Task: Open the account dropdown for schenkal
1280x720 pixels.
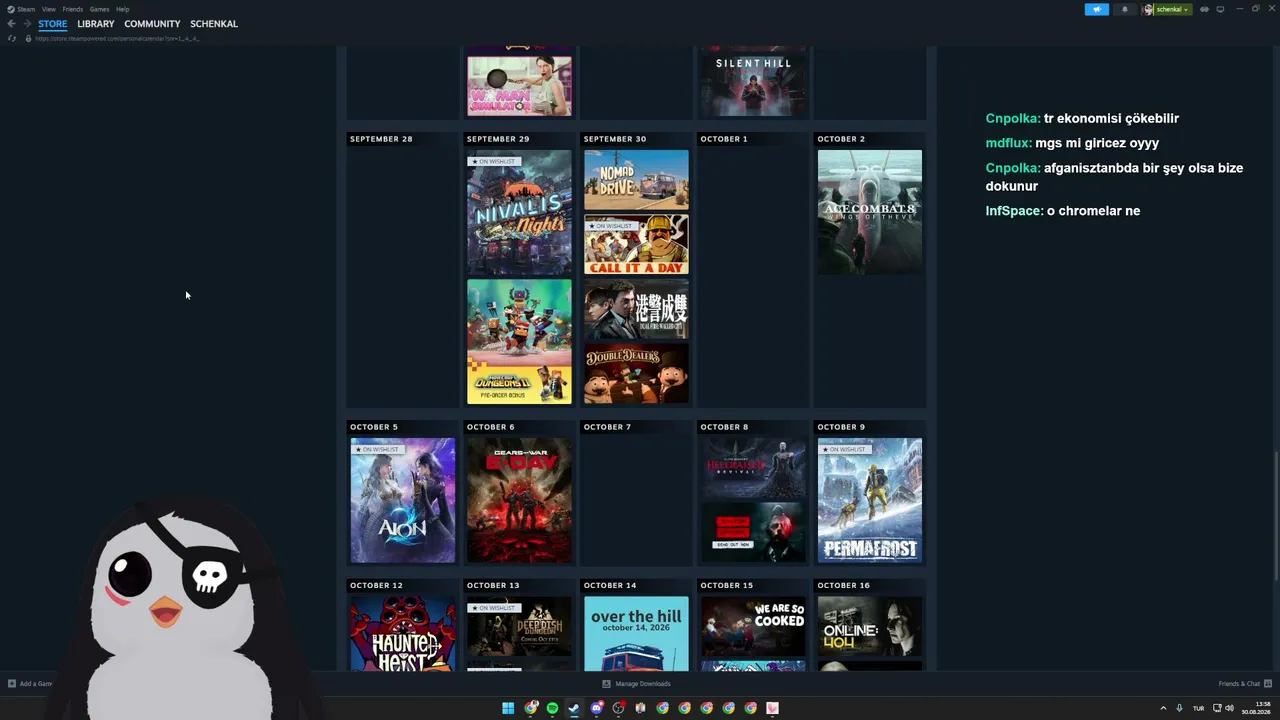Action: pyautogui.click(x=1172, y=9)
